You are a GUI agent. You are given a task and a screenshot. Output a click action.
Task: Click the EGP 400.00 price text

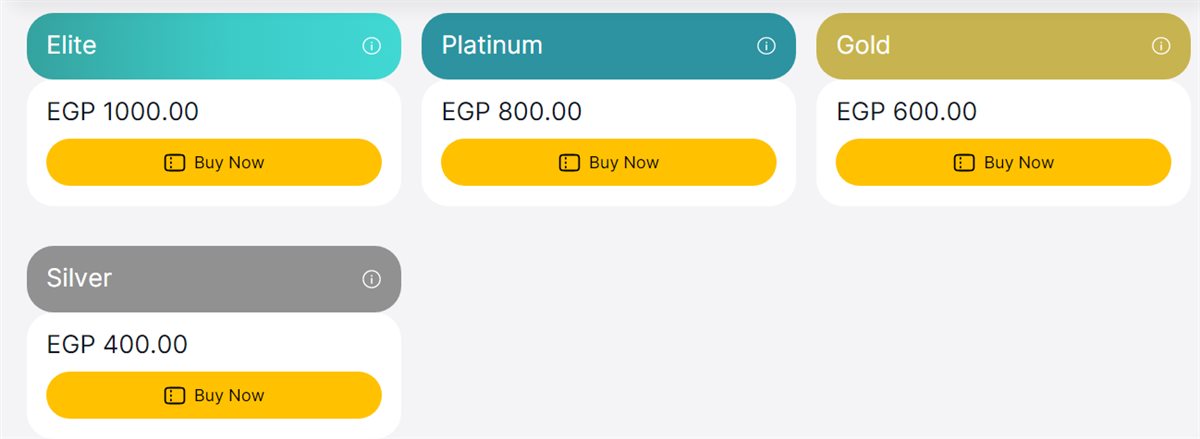coord(117,344)
